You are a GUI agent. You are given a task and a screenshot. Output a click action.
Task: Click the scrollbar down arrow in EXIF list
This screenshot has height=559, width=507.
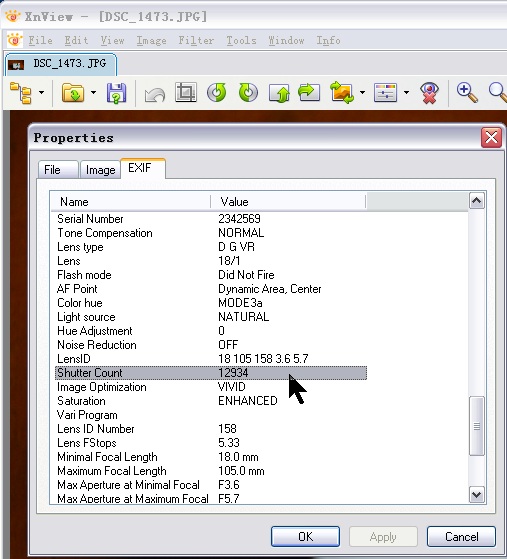pos(477,494)
